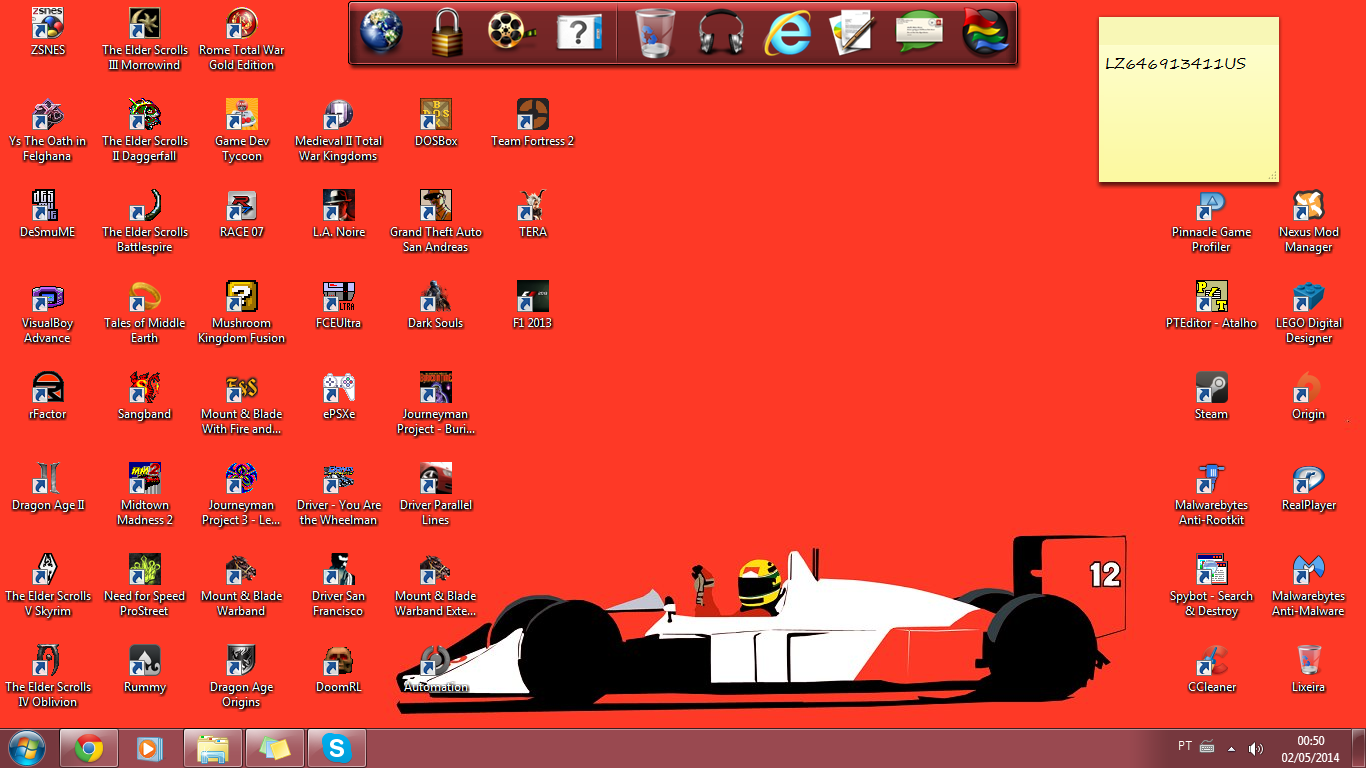This screenshot has height=768, width=1366.
Task: Launch Internet Explorer from the dock
Action: [788, 33]
